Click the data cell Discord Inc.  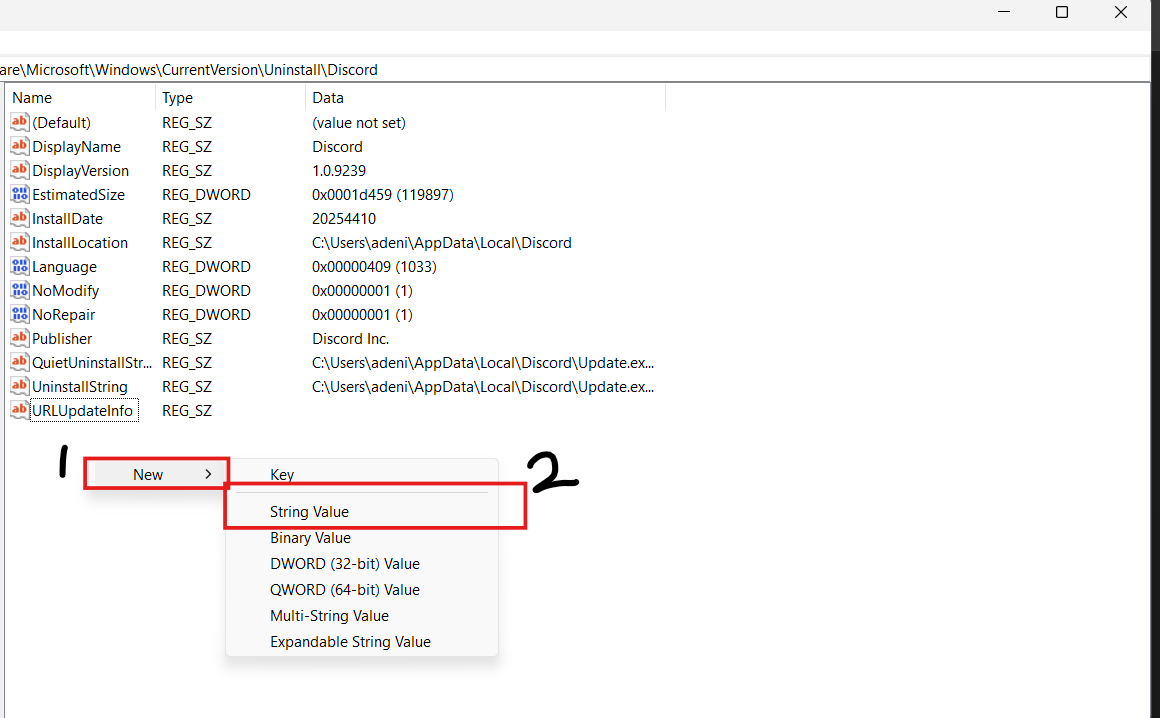pos(350,339)
